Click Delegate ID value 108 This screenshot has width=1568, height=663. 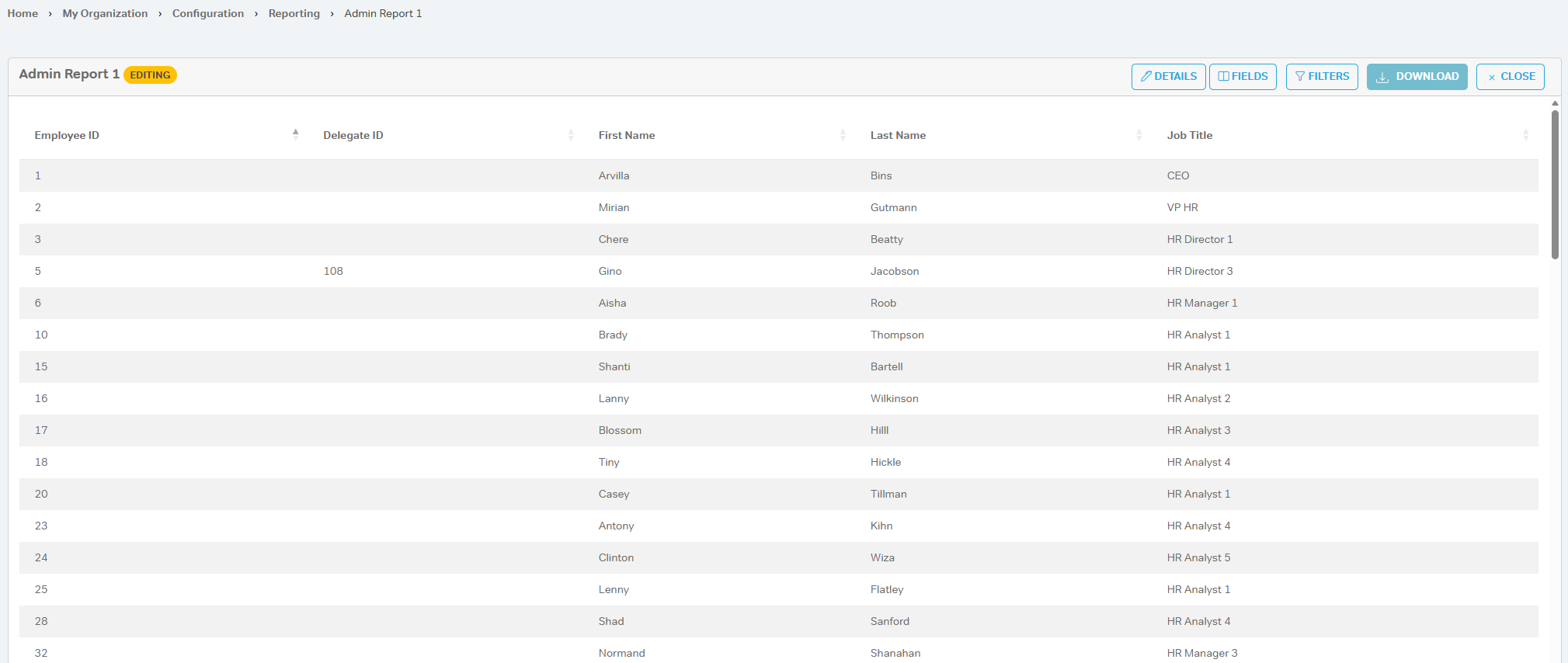(x=333, y=271)
